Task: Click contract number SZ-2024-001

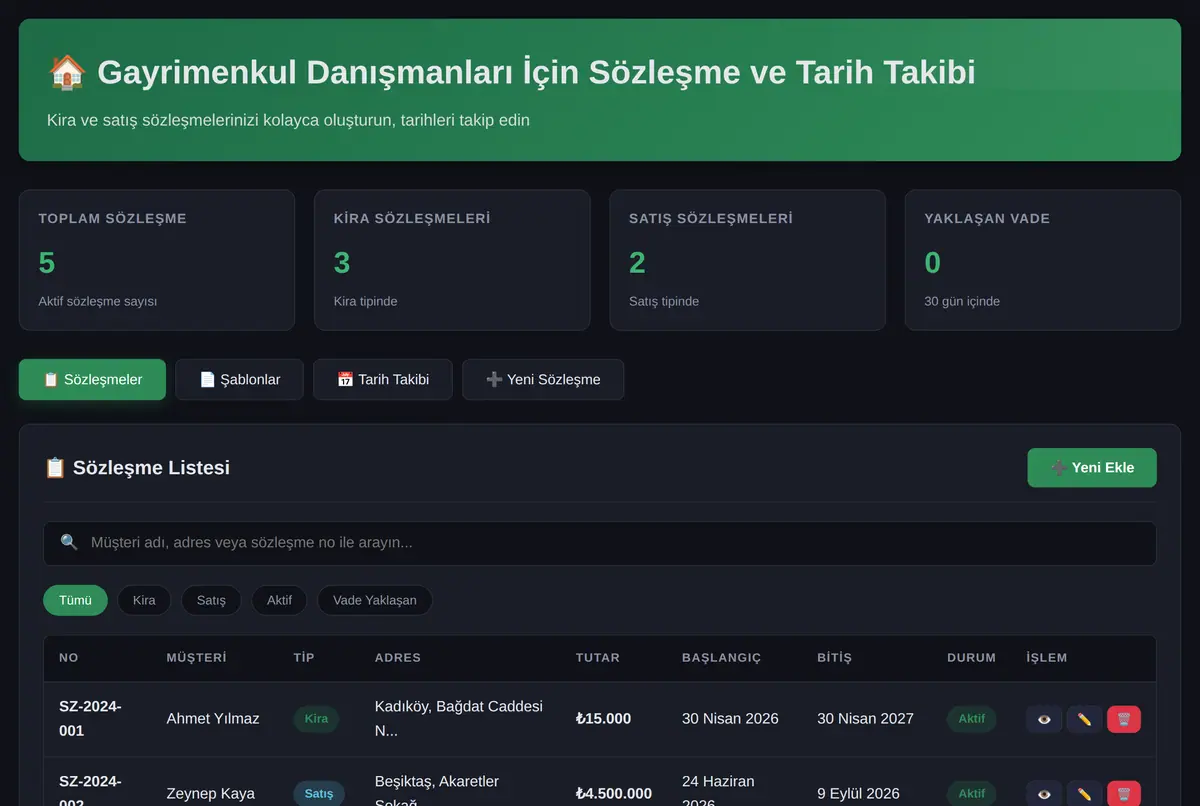Action: [90, 719]
